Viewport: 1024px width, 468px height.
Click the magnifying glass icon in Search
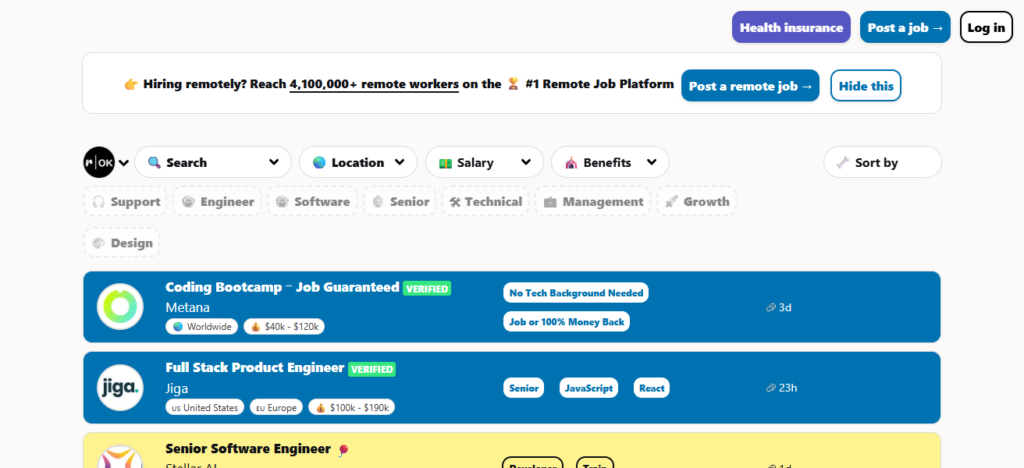click(x=154, y=163)
